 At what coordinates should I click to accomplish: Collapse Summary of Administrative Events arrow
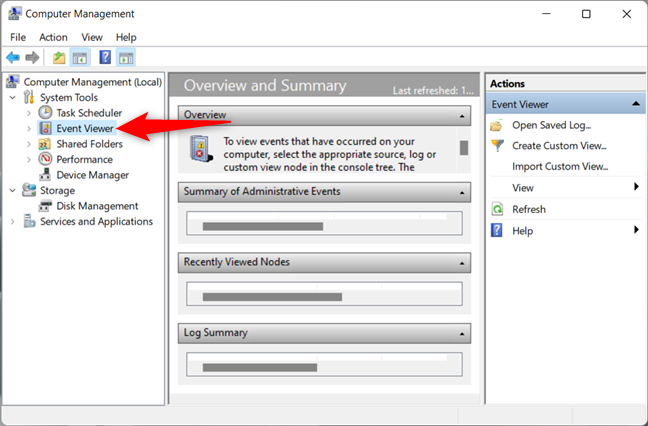point(462,193)
